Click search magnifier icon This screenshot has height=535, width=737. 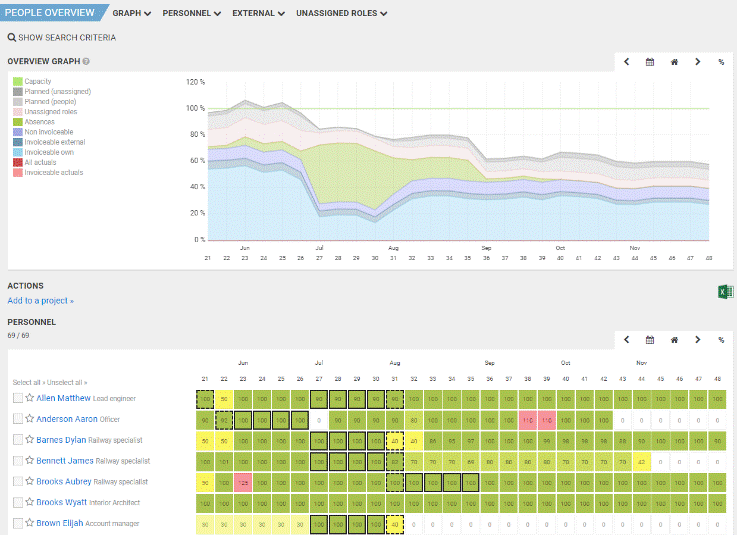[12, 37]
